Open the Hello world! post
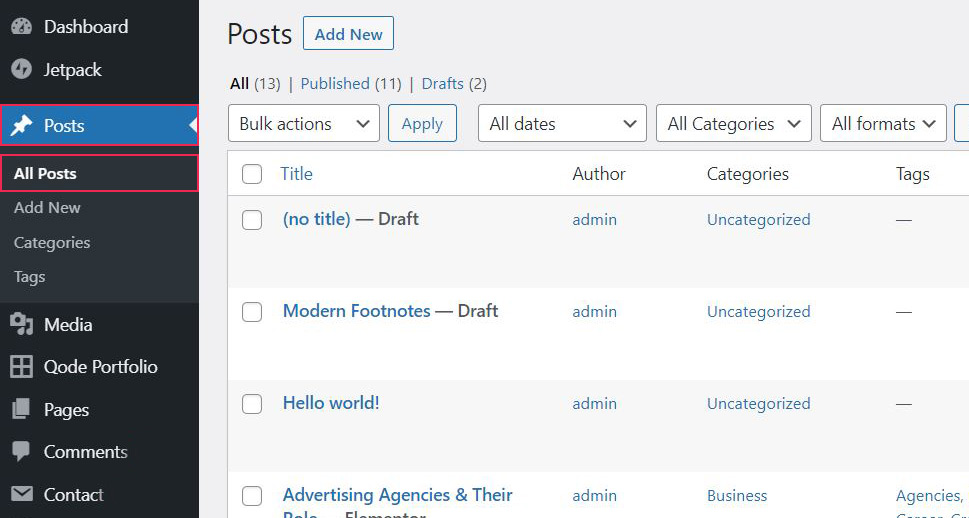Image resolution: width=969 pixels, height=518 pixels. click(x=331, y=403)
